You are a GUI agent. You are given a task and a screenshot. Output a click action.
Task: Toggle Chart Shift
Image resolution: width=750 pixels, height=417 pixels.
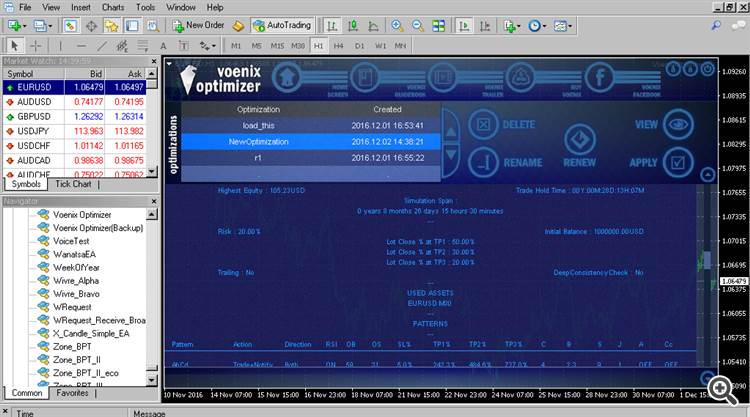tap(485, 26)
